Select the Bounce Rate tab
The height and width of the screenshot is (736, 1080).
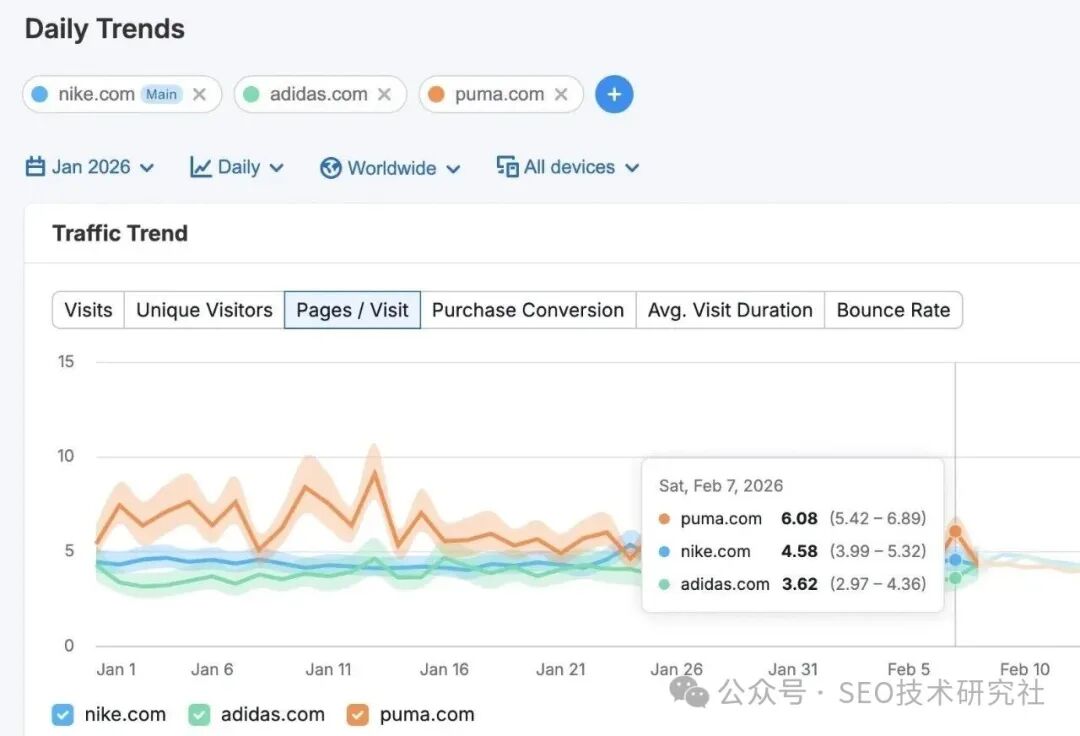pos(893,310)
